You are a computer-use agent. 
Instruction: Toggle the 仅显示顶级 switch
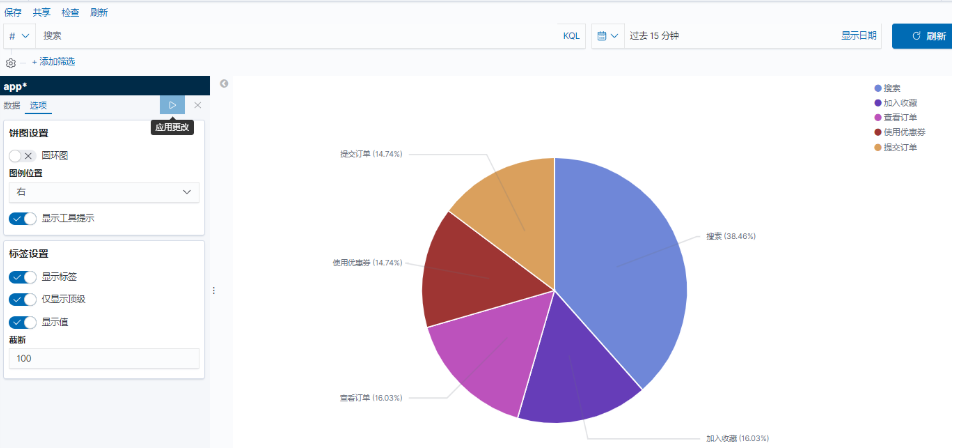[22, 299]
